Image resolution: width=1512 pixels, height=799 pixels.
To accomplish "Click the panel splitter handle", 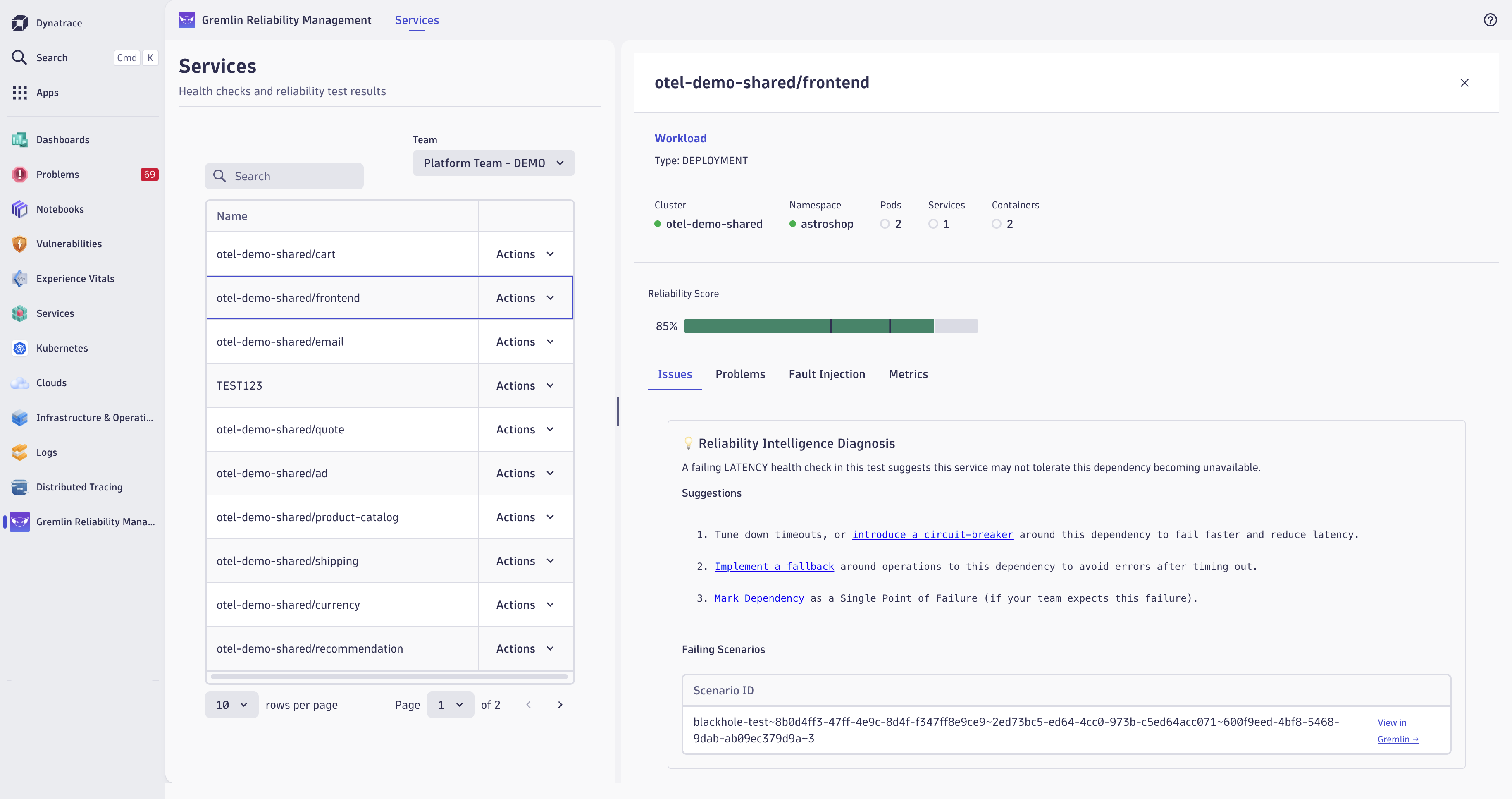I will tap(618, 411).
